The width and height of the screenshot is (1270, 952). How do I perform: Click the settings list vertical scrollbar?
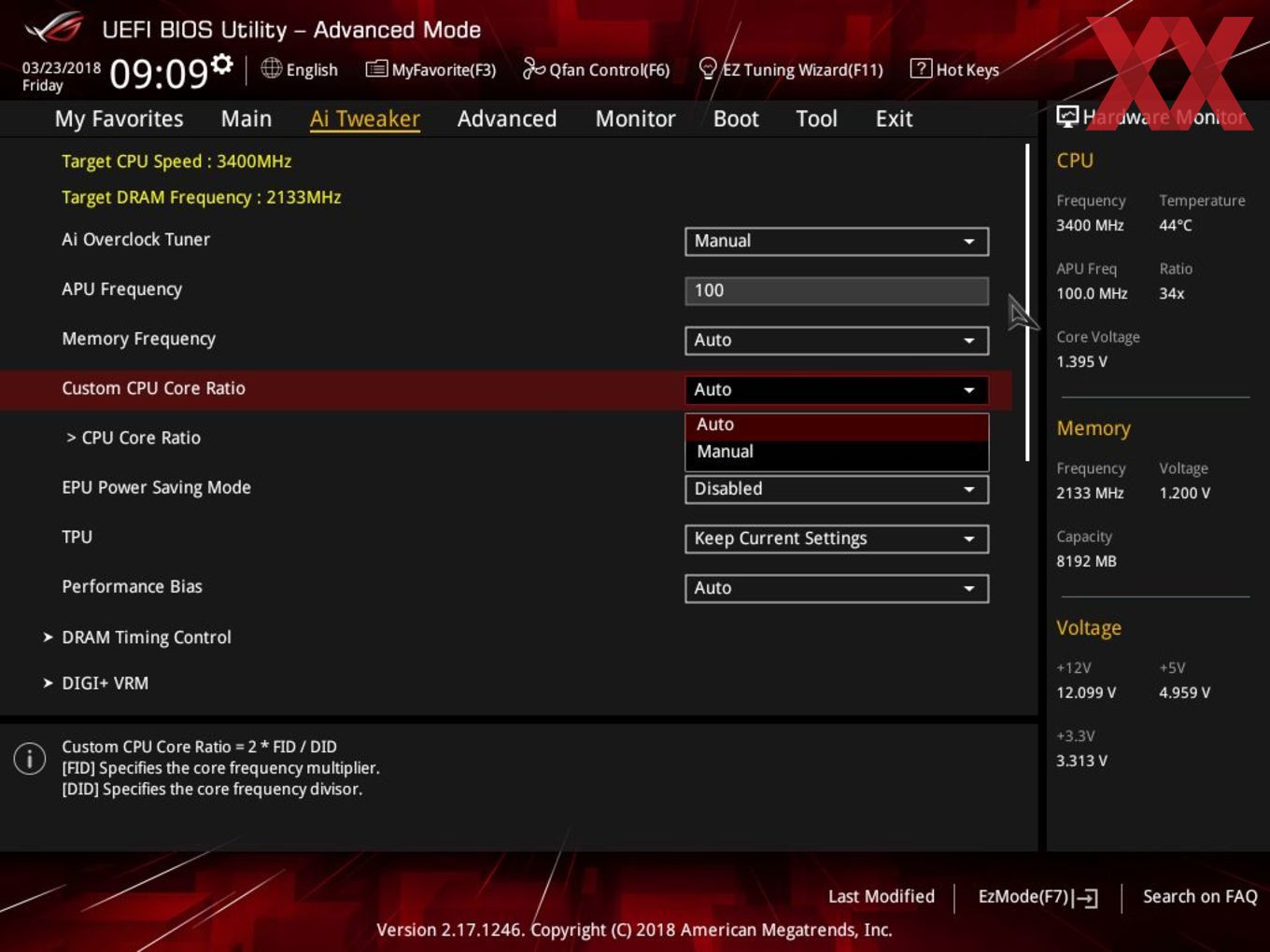click(x=1027, y=301)
